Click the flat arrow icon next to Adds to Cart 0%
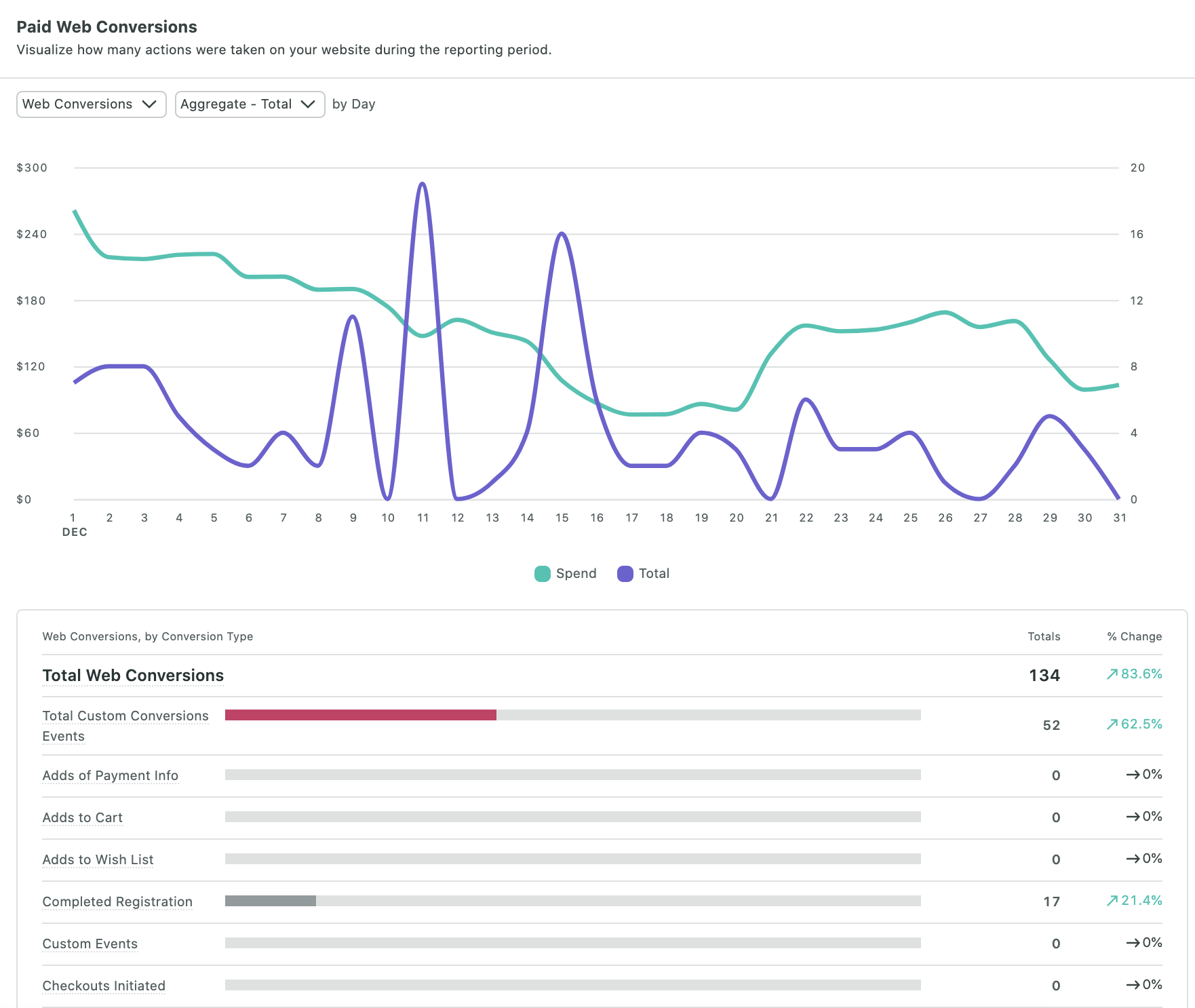 point(1134,817)
